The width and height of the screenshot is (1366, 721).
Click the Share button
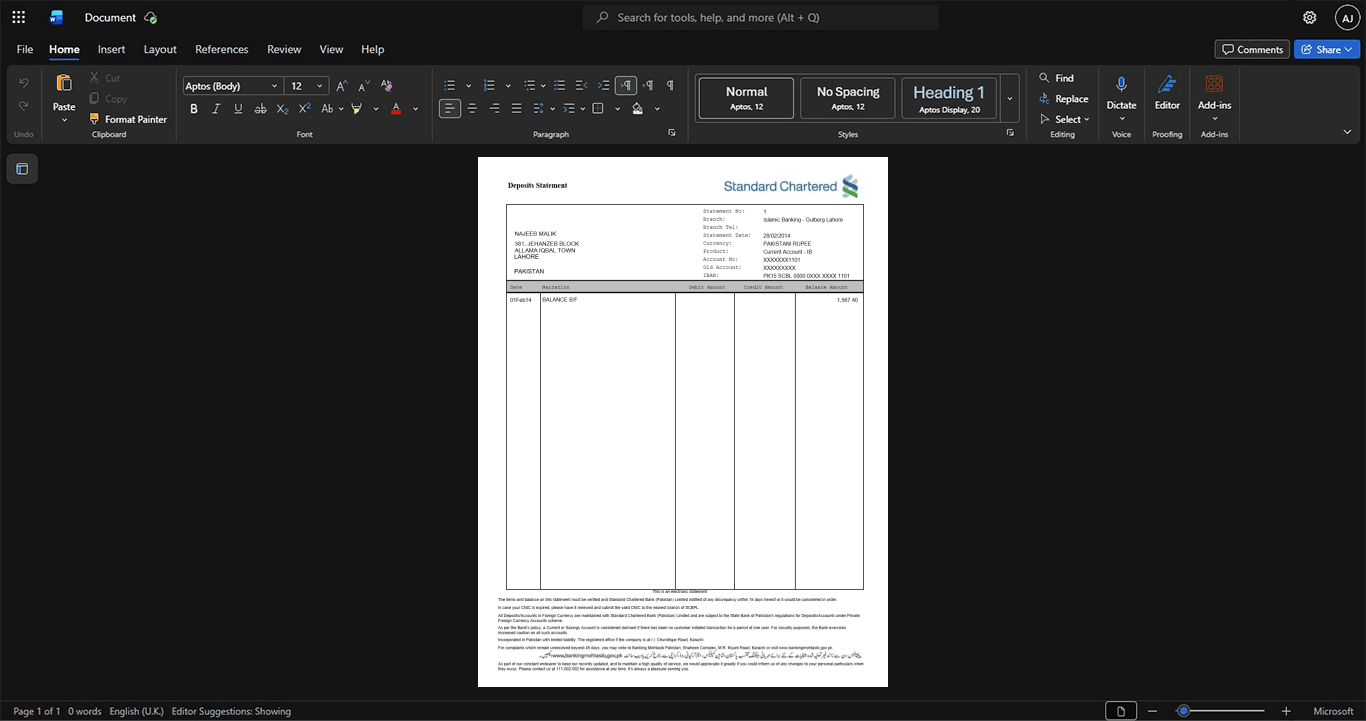(1327, 49)
